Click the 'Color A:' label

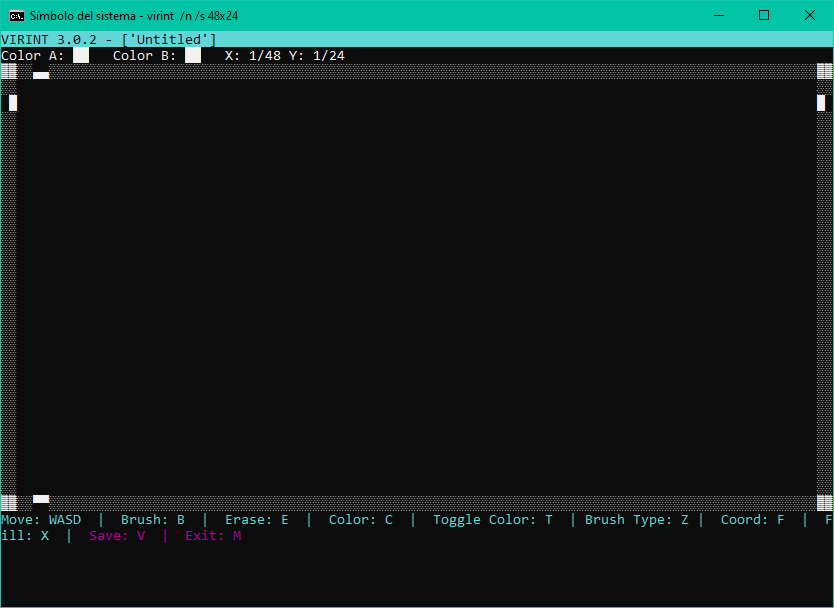point(32,55)
